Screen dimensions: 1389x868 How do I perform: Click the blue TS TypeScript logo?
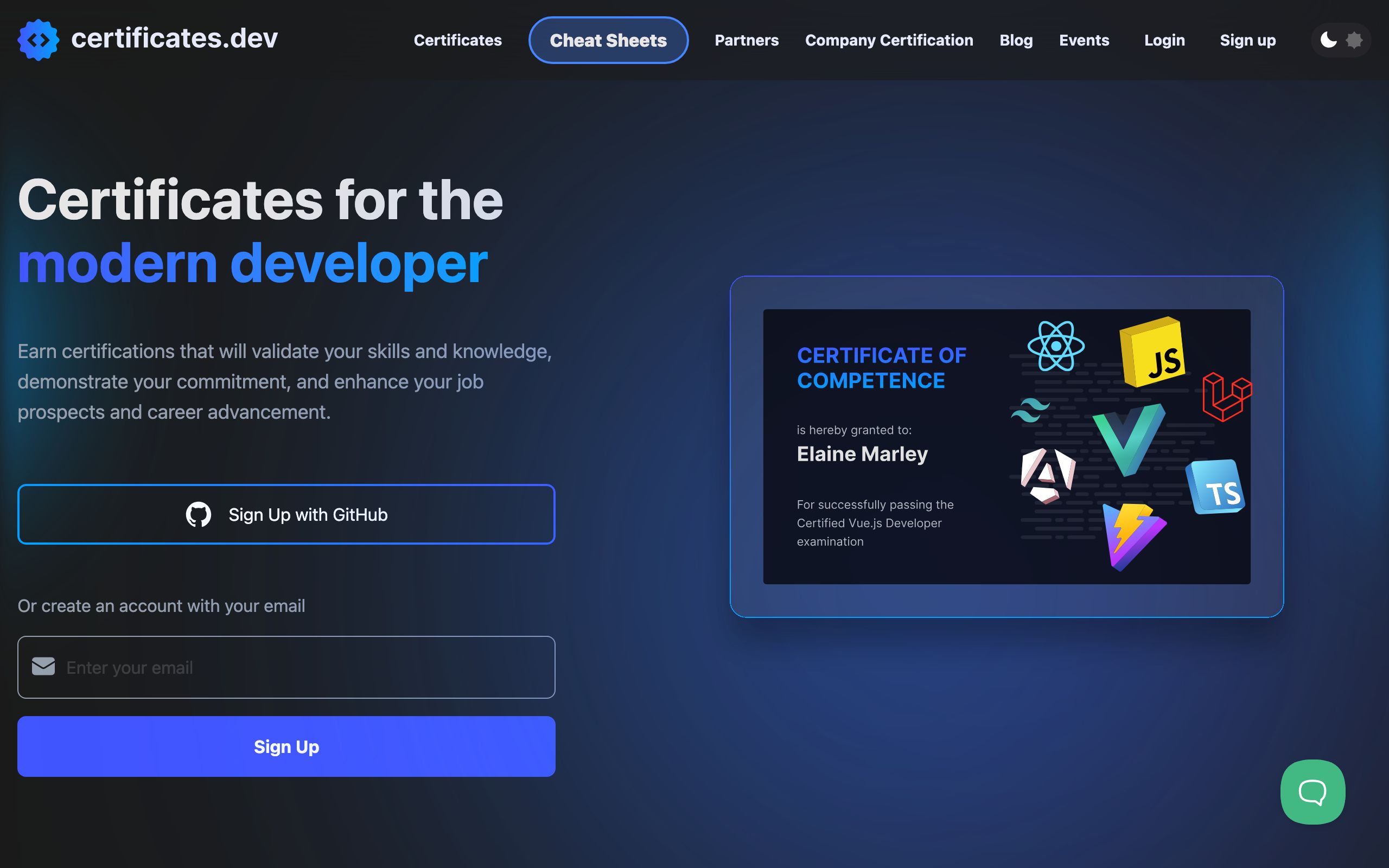tap(1215, 487)
